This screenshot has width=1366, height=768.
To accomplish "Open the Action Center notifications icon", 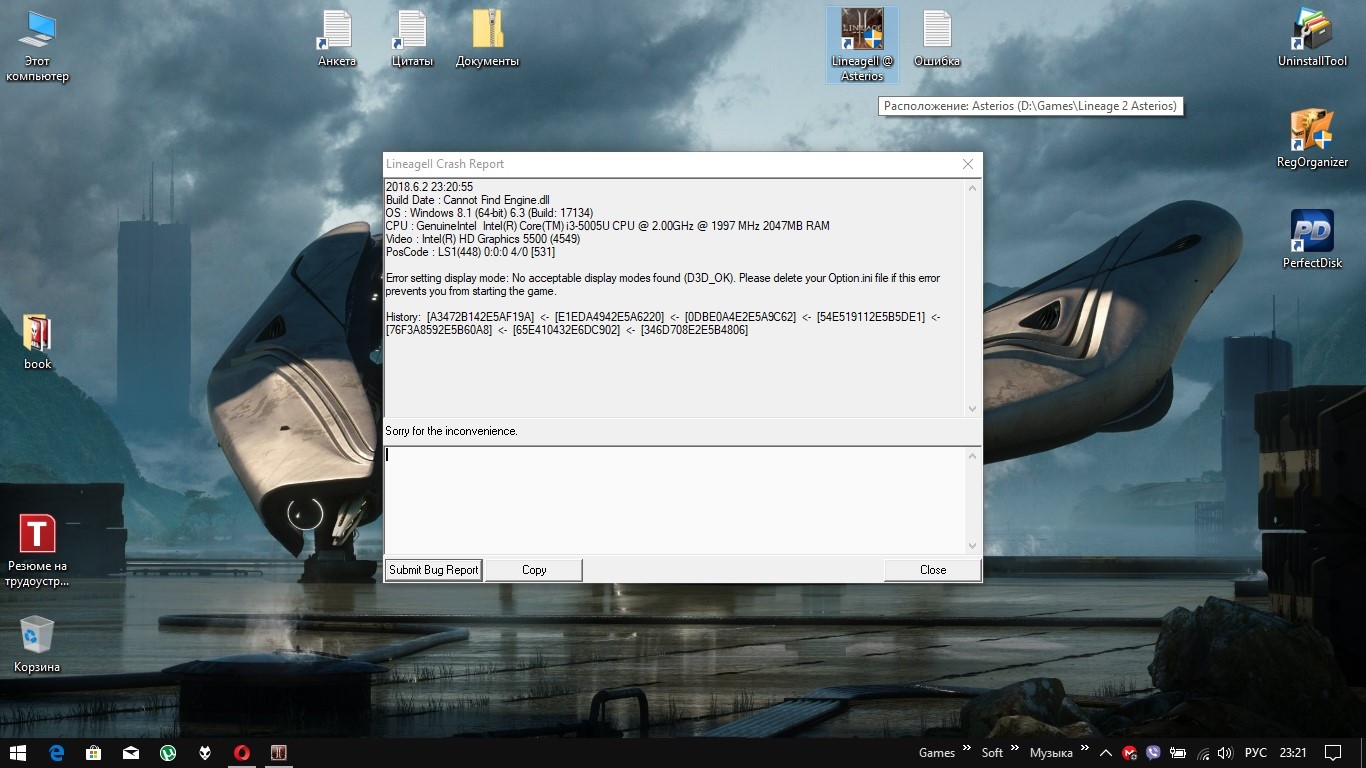I will (x=1333, y=753).
